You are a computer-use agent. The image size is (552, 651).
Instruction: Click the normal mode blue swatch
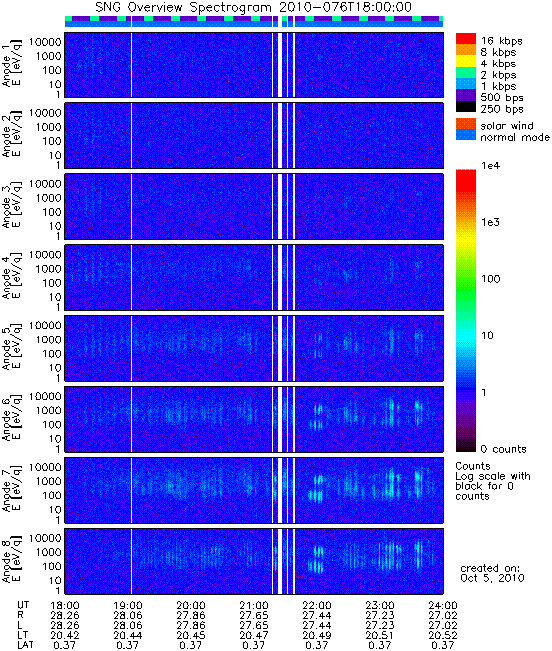466,135
